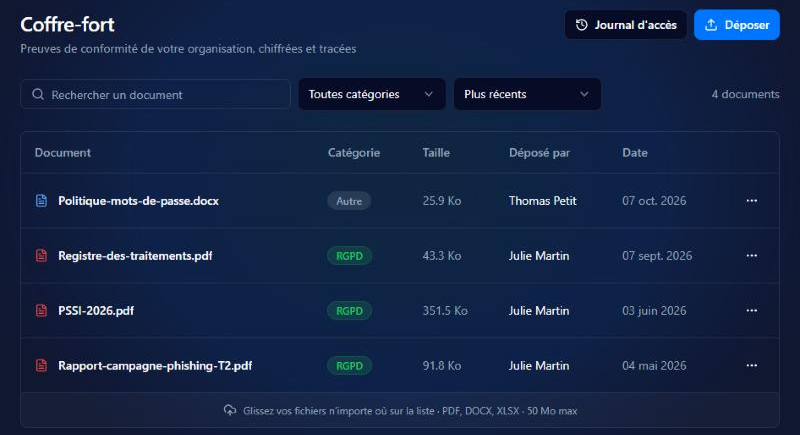Image resolution: width=800 pixels, height=435 pixels.
Task: Open the Toutes catégories dropdown
Action: point(372,94)
